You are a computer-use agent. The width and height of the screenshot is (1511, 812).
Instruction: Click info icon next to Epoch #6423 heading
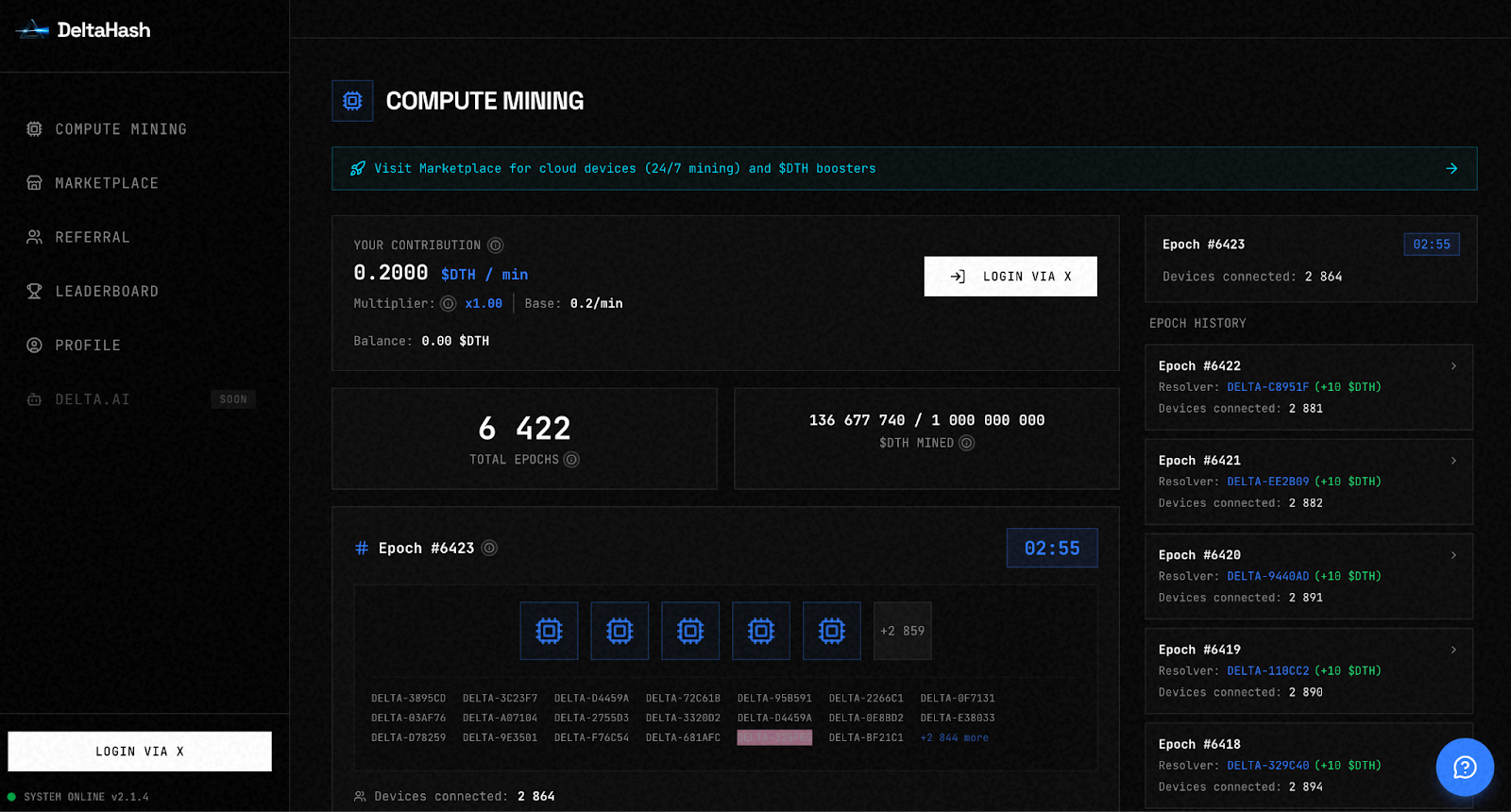click(x=489, y=549)
